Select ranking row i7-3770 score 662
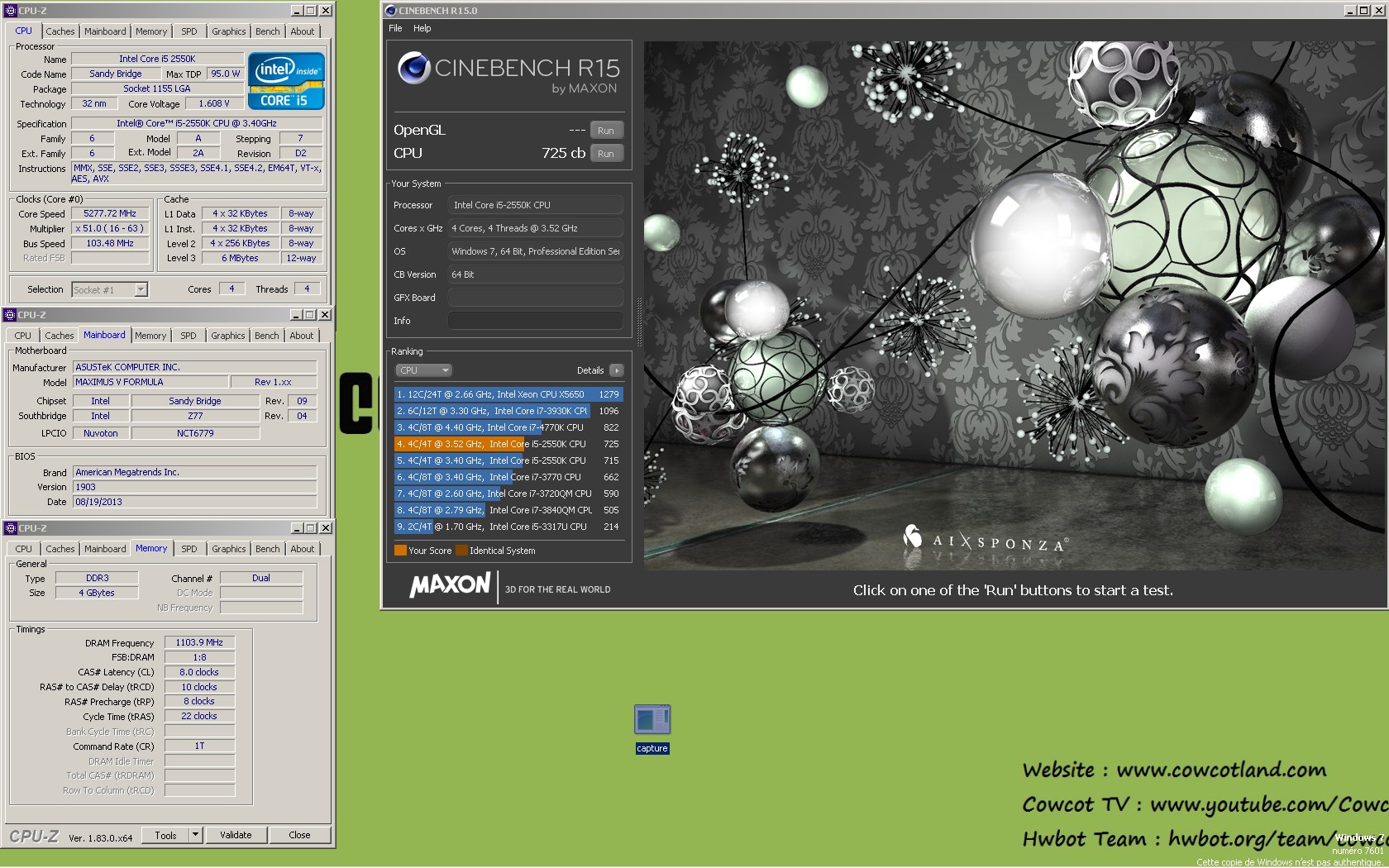Viewport: 1389px width, 868px height. (508, 477)
